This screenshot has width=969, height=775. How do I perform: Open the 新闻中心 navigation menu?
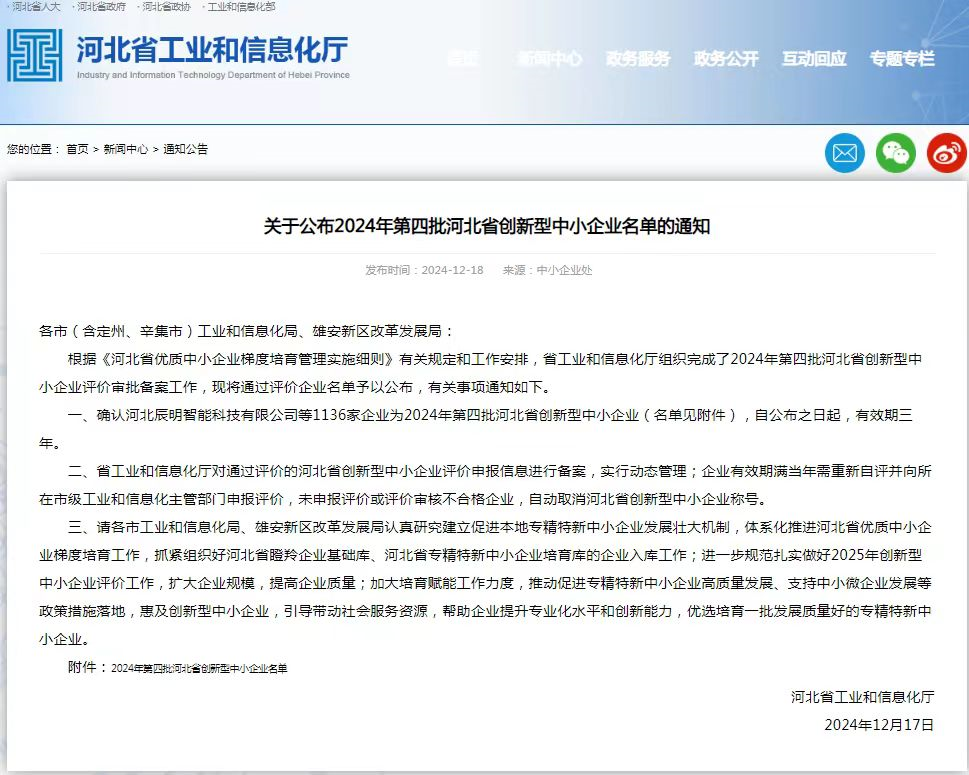click(x=549, y=59)
